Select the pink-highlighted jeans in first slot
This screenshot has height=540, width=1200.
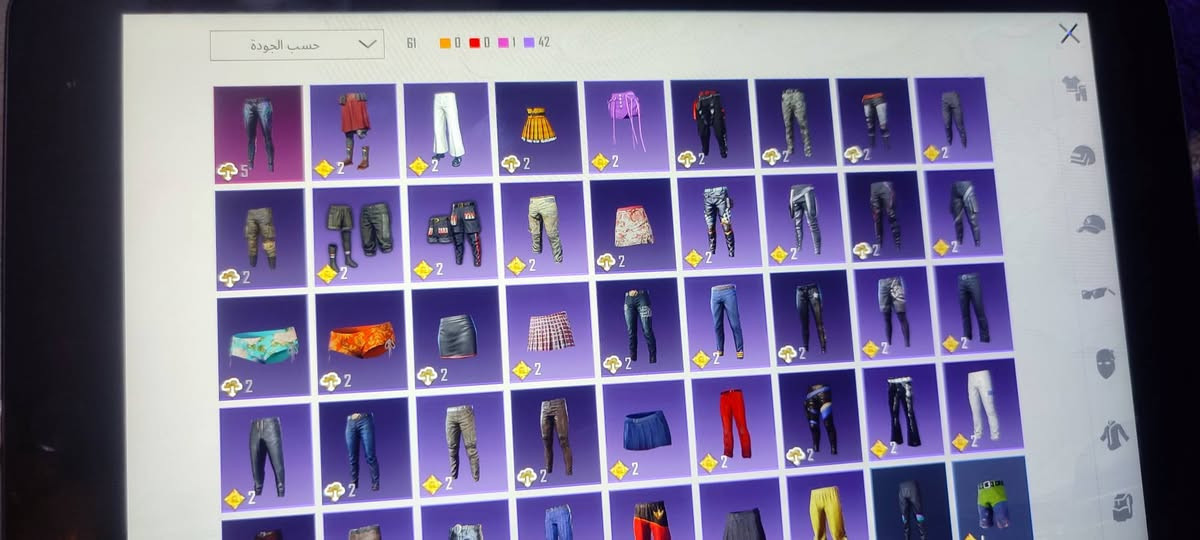click(x=258, y=134)
